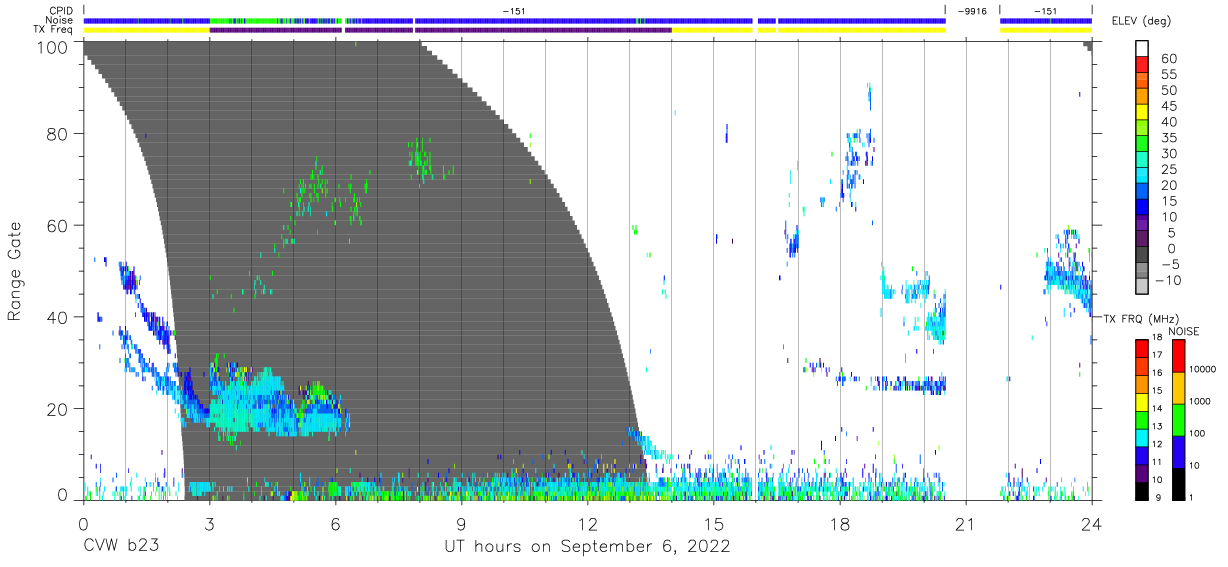Screen dimensions: 1228x567
Task: Select the red TX FRQ segment between 18 and 17
Action: (1142, 348)
